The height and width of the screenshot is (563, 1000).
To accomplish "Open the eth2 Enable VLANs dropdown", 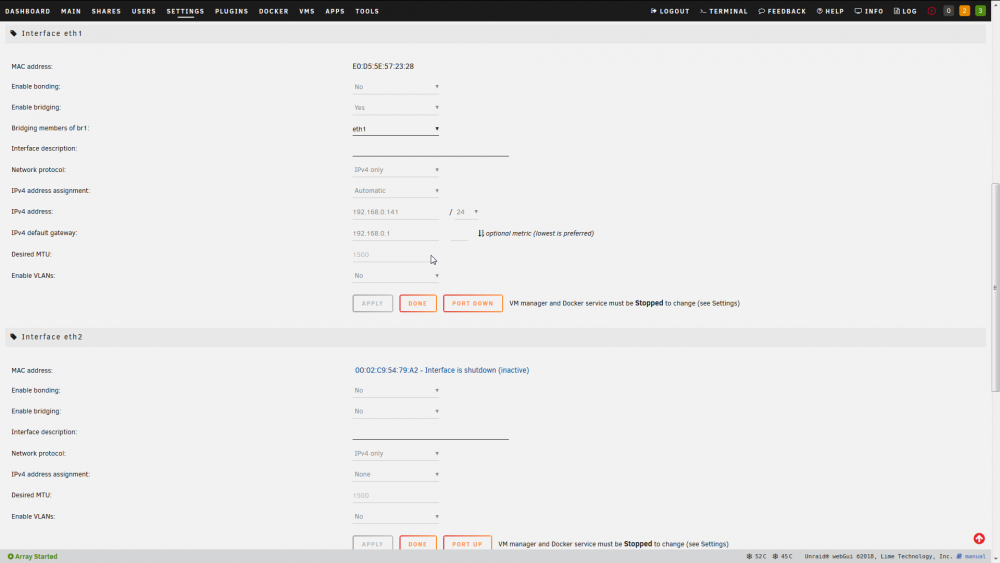I will tap(395, 516).
